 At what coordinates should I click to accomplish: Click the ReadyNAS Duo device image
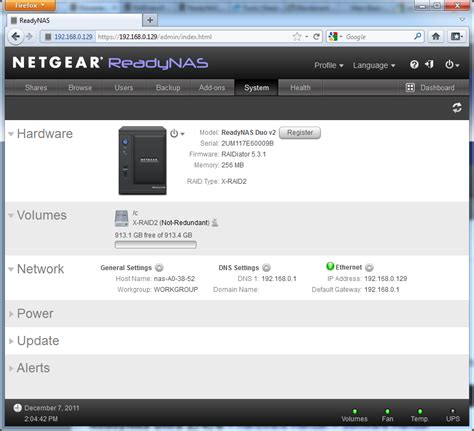143,160
